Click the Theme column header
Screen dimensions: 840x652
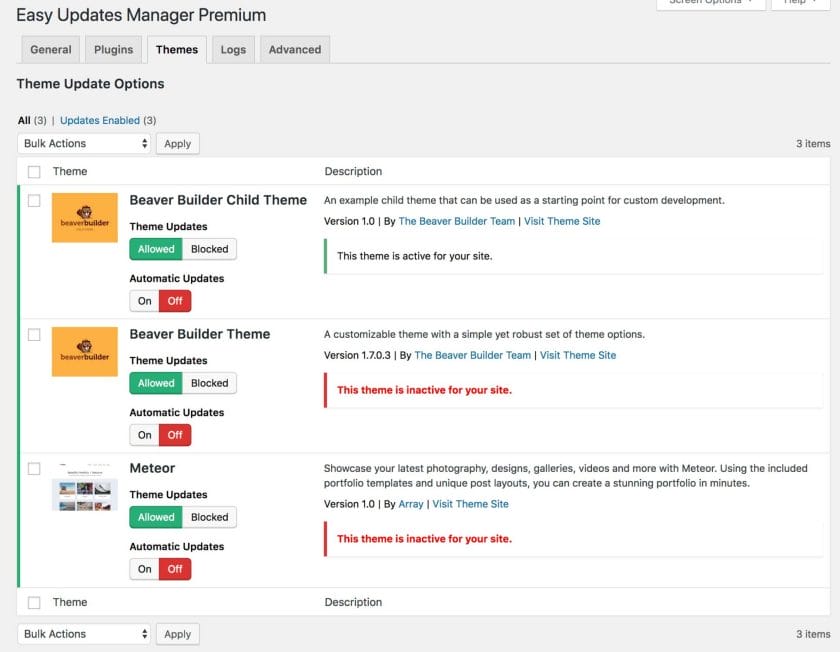click(70, 171)
